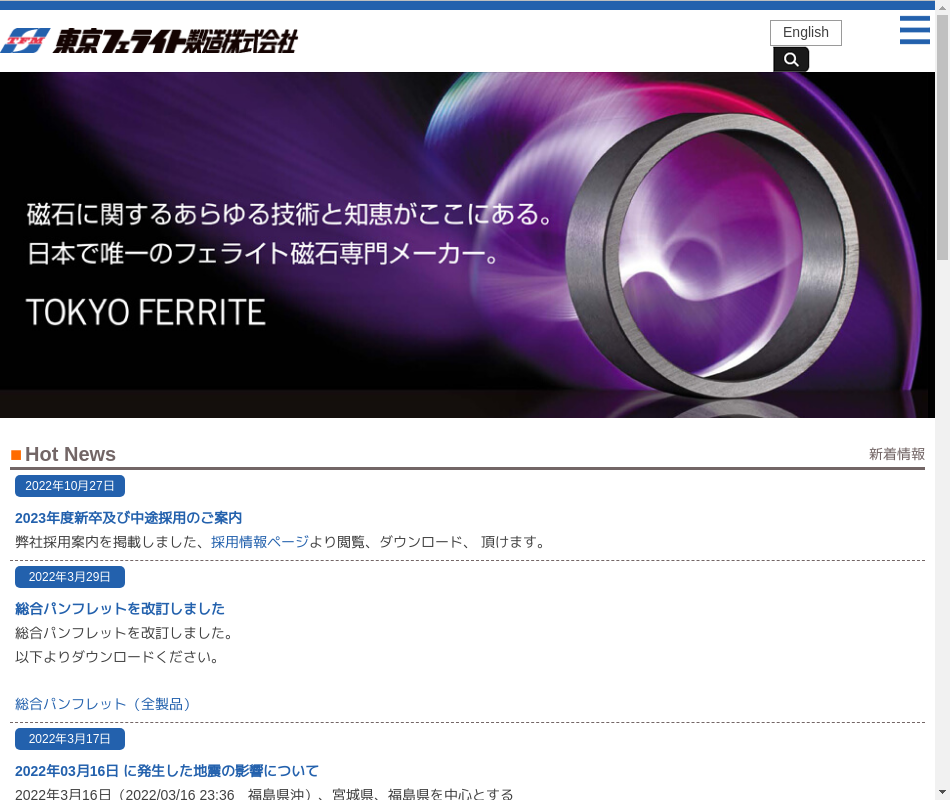Click scrollbar down arrow
950x800 pixels.
pos(942,793)
